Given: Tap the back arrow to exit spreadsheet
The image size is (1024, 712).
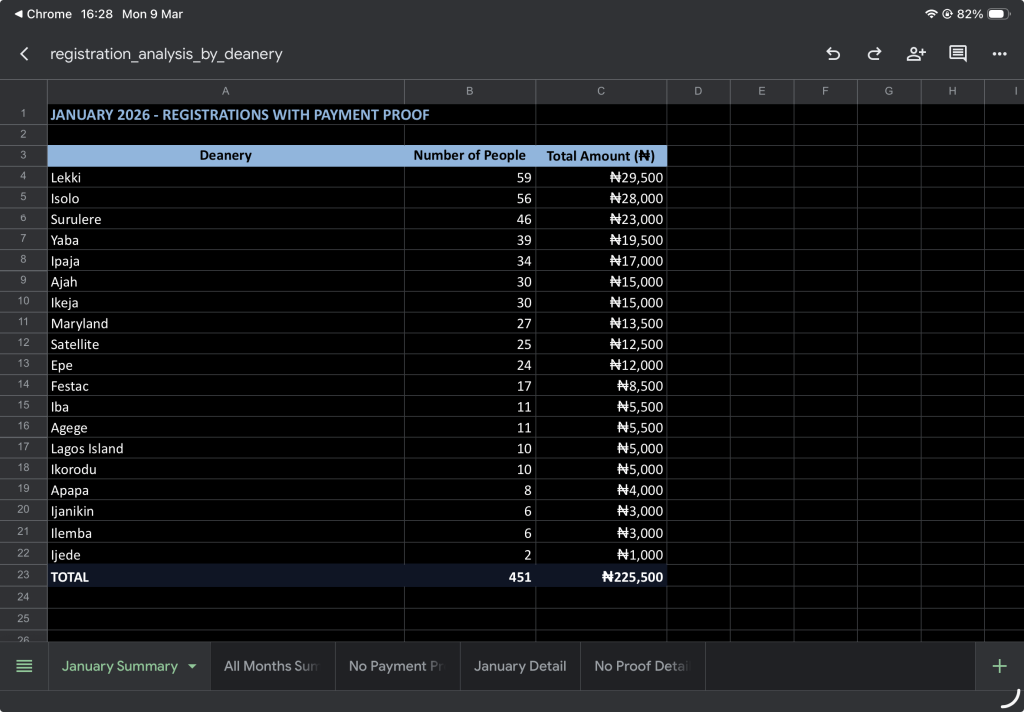Looking at the screenshot, I should tap(24, 54).
